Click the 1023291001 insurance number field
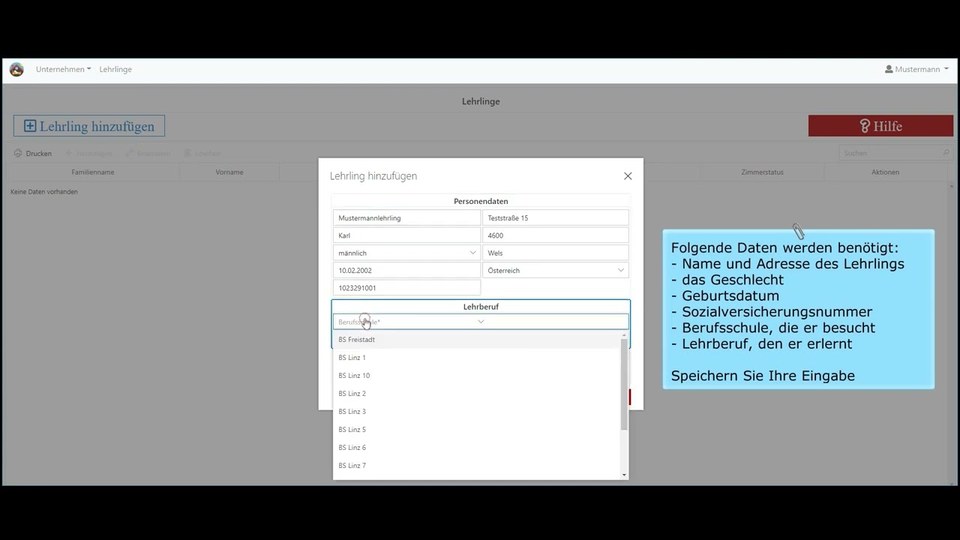 (x=407, y=288)
